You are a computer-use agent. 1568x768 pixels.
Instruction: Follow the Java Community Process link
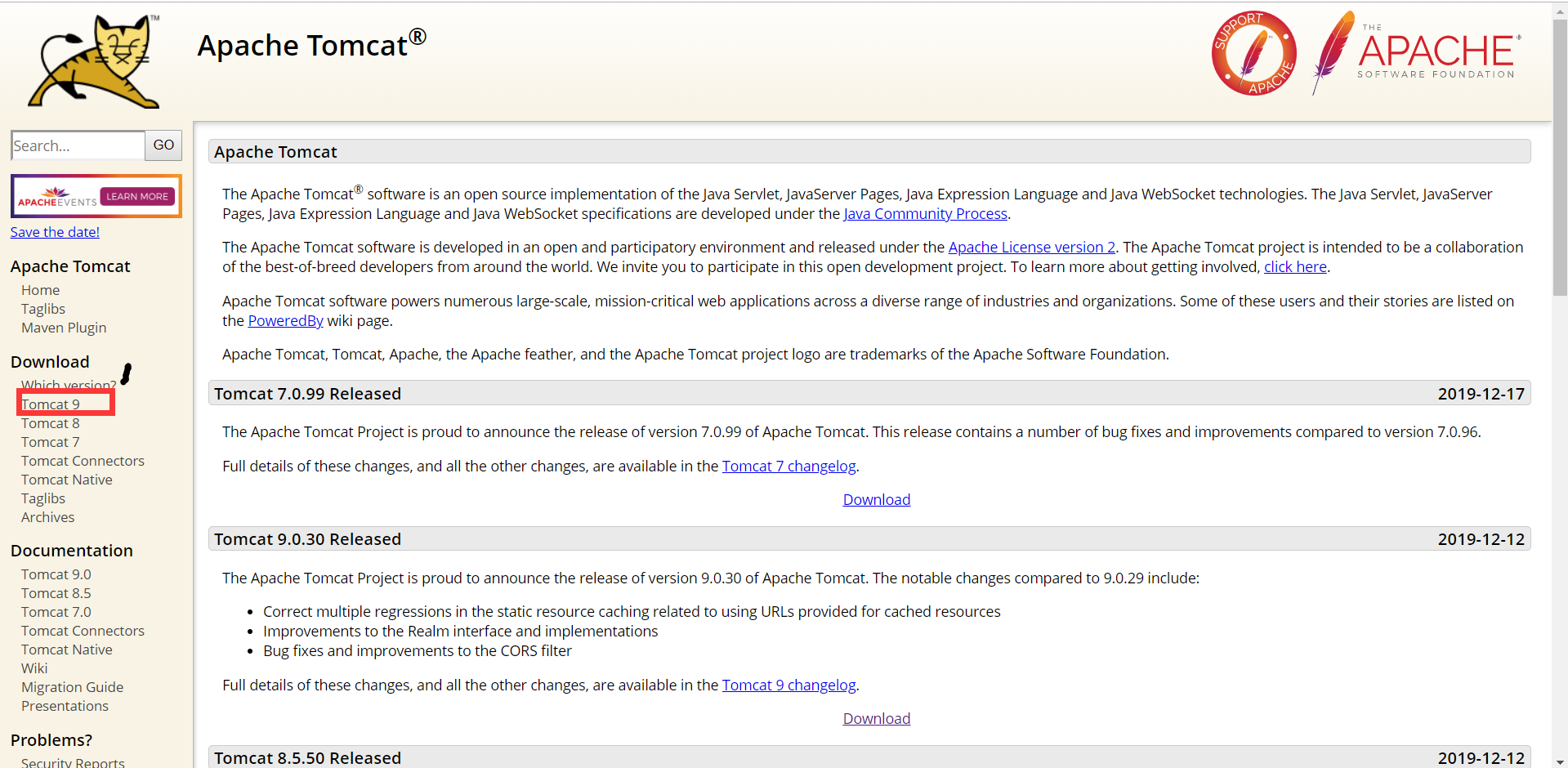pyautogui.click(x=925, y=214)
